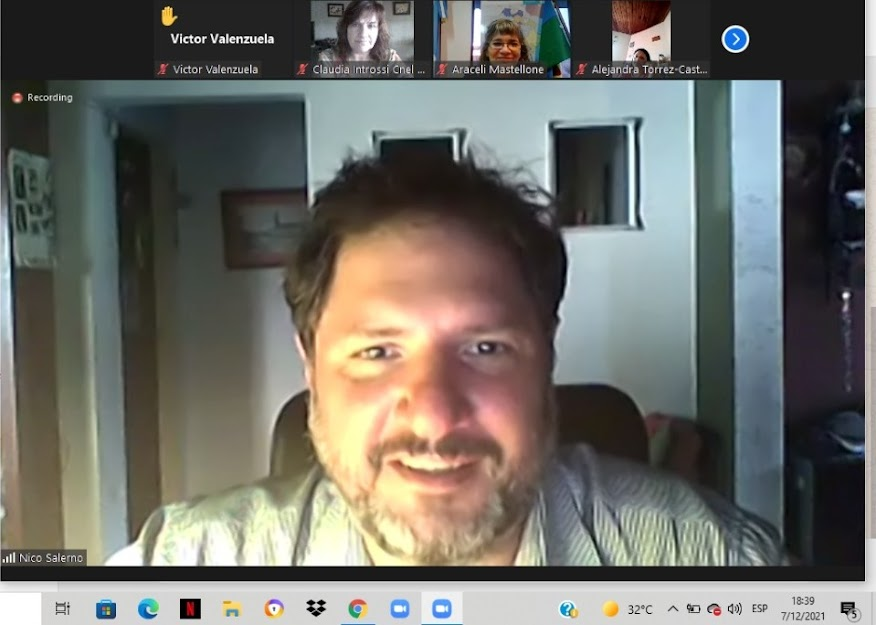Open the volume control in system tray

click(735, 609)
